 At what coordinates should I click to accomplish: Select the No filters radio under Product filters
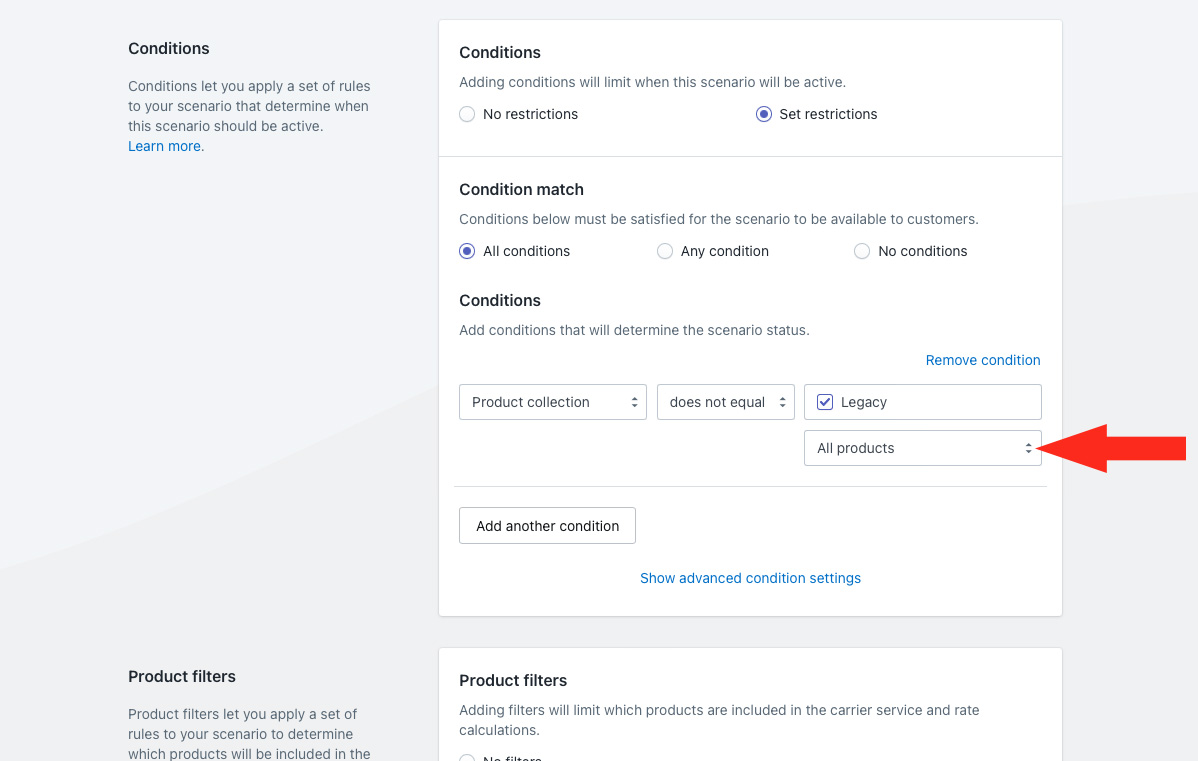[467, 757]
